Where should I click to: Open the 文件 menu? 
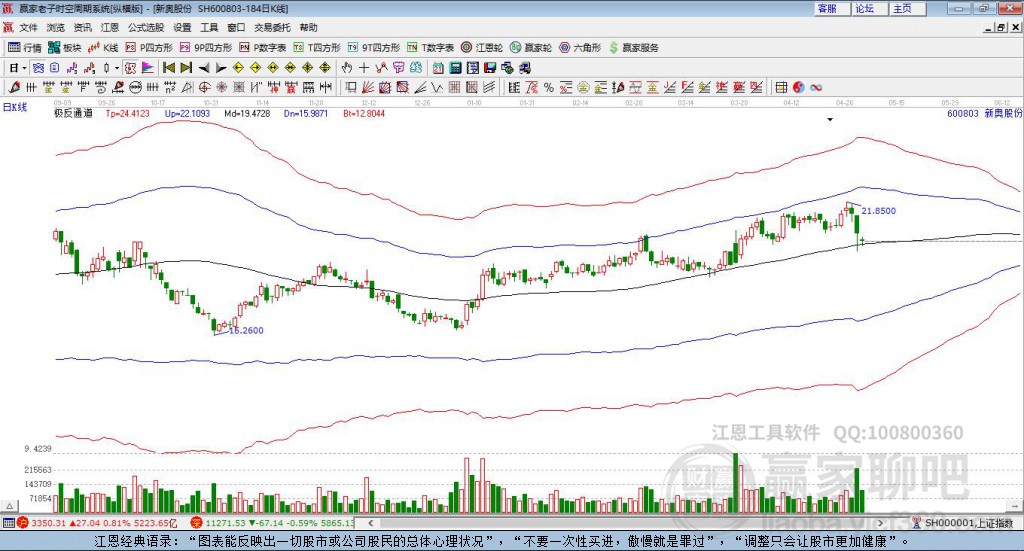[x=28, y=27]
